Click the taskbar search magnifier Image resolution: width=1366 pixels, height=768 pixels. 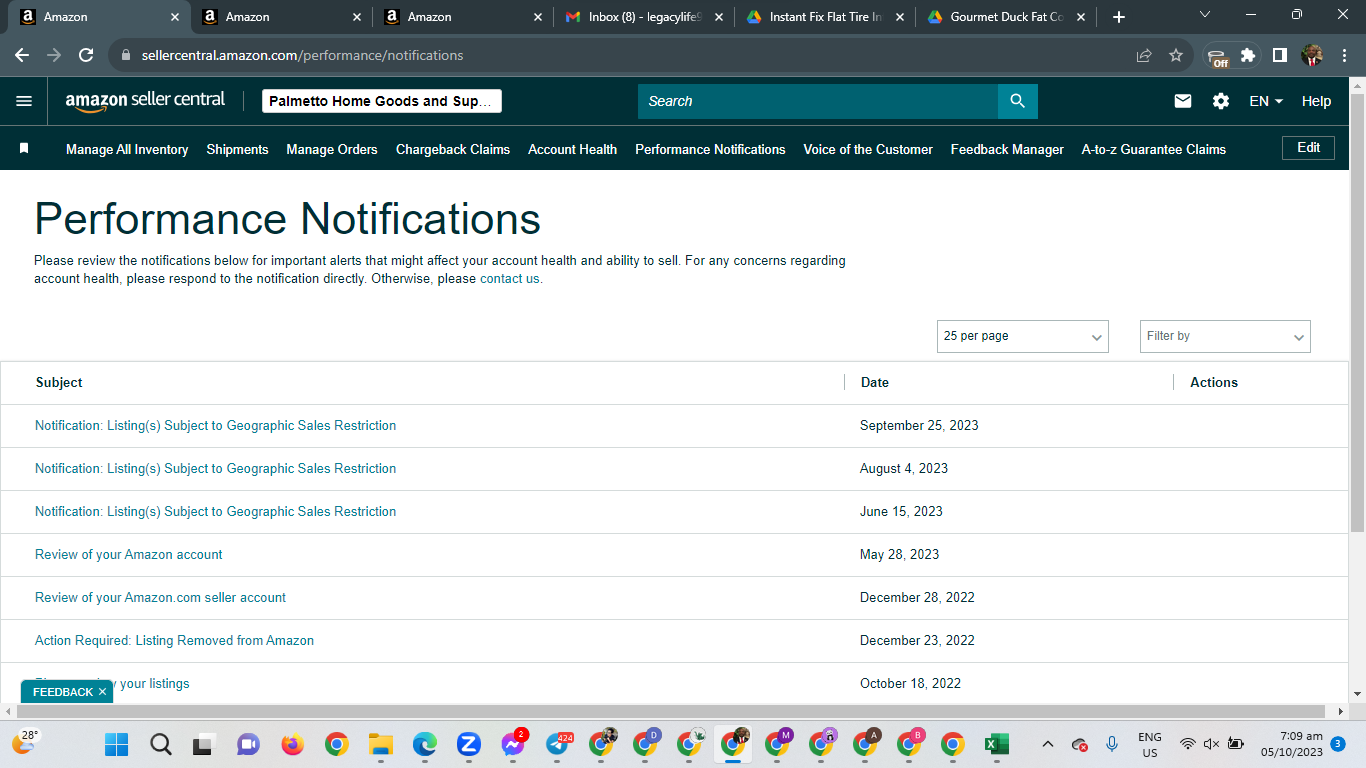(x=161, y=744)
